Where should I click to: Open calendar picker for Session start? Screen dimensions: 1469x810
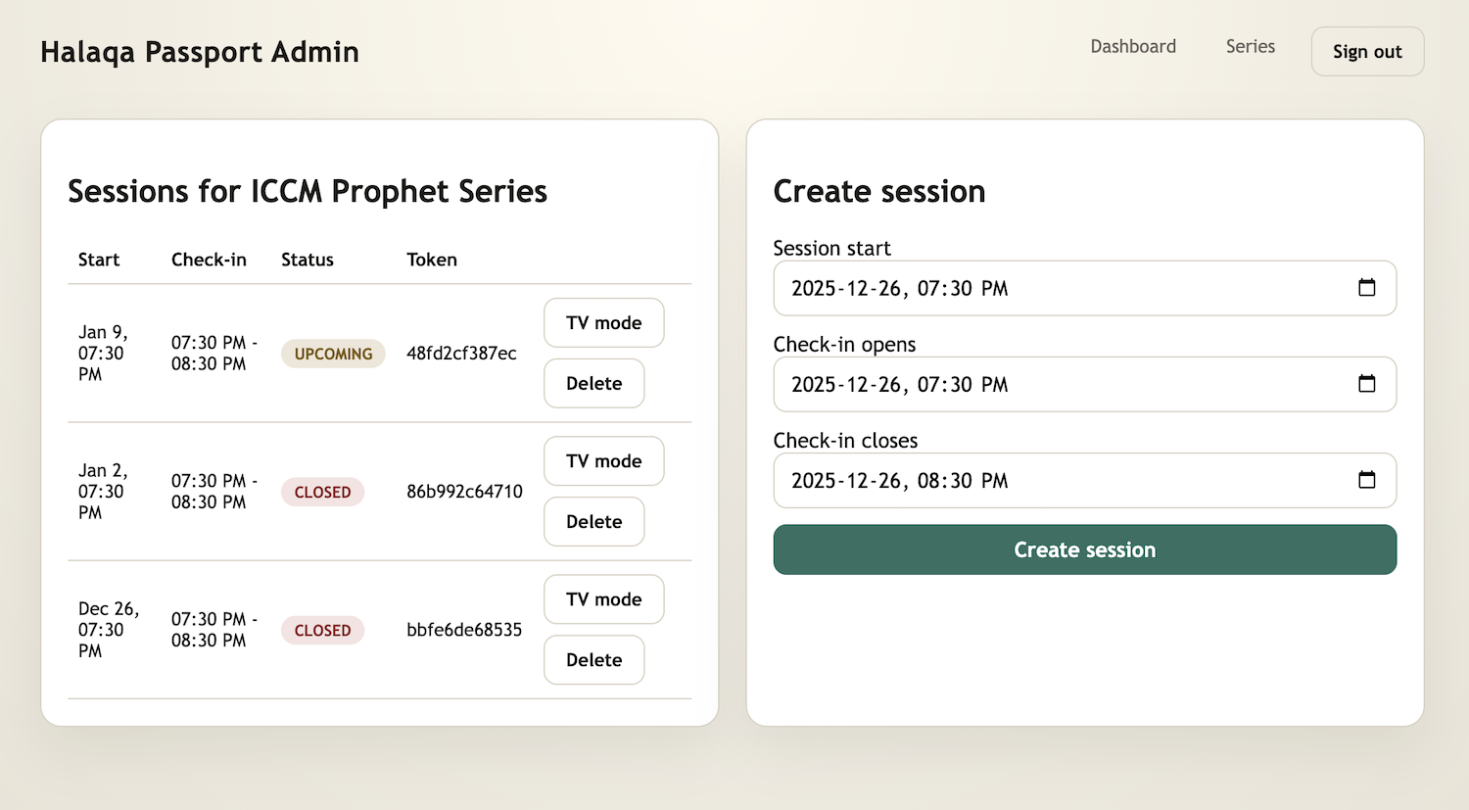click(1366, 288)
